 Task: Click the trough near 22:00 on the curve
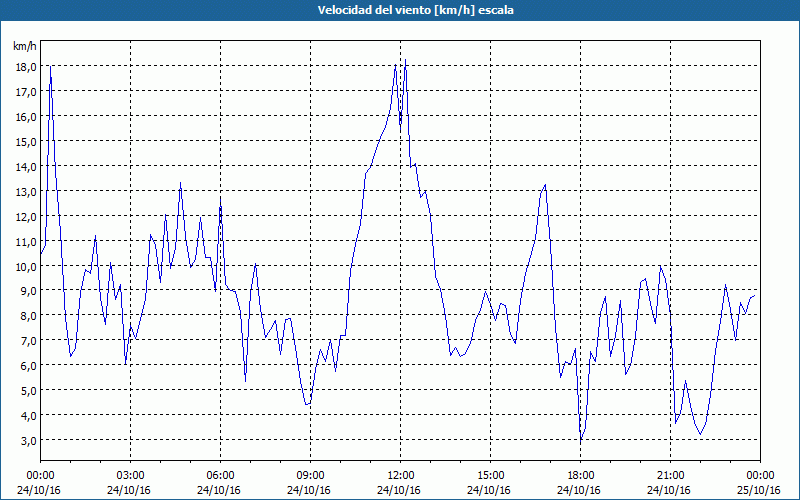(701, 434)
